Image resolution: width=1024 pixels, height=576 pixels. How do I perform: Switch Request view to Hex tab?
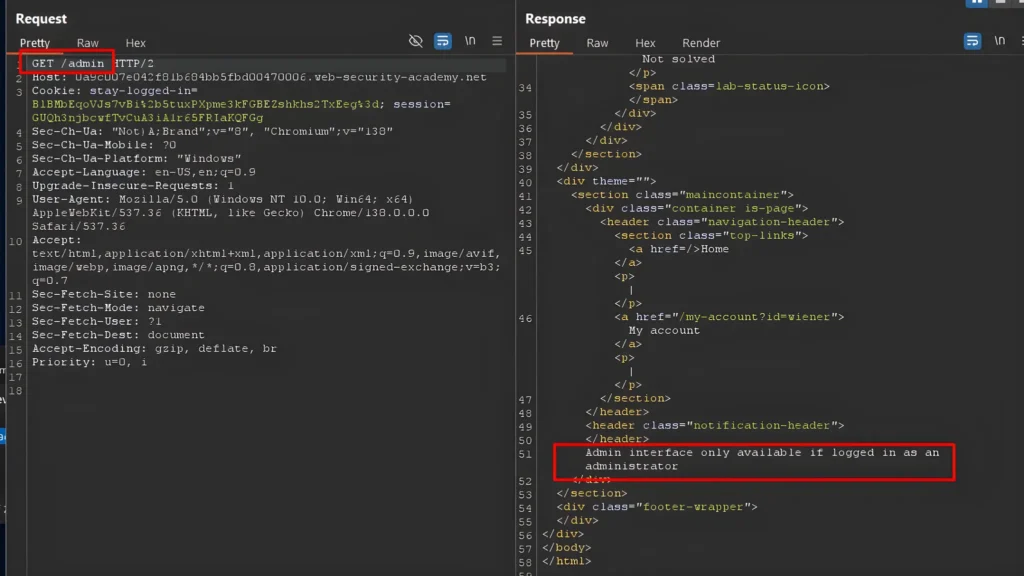[136, 43]
